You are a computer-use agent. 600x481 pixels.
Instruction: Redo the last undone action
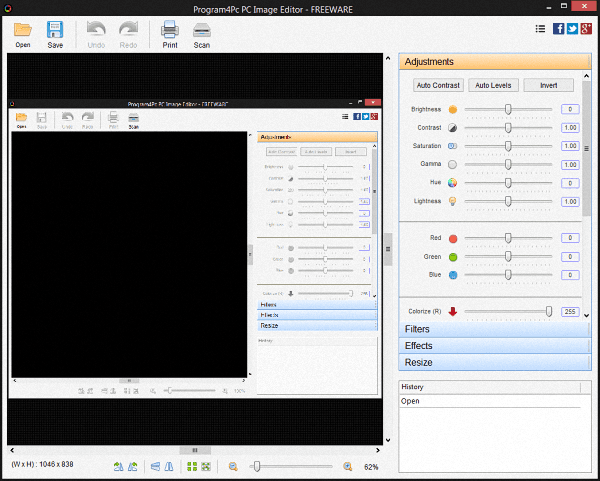click(128, 34)
